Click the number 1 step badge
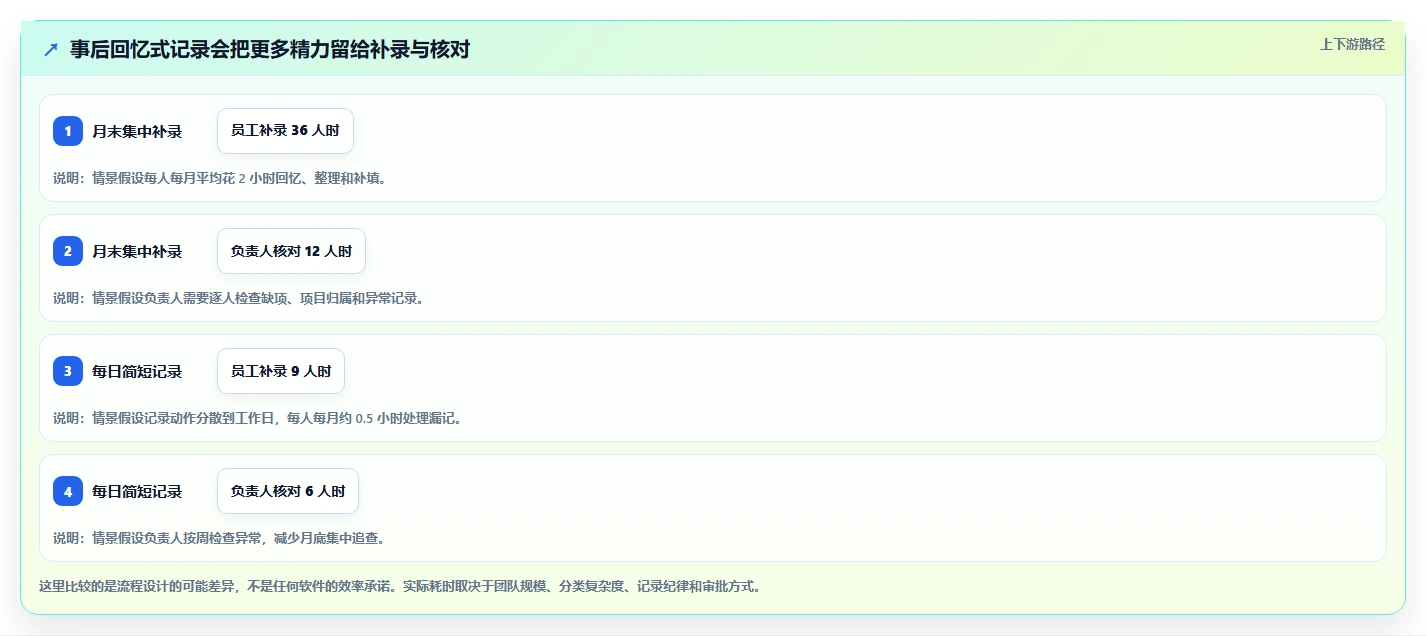This screenshot has width=1426, height=636. pos(68,131)
